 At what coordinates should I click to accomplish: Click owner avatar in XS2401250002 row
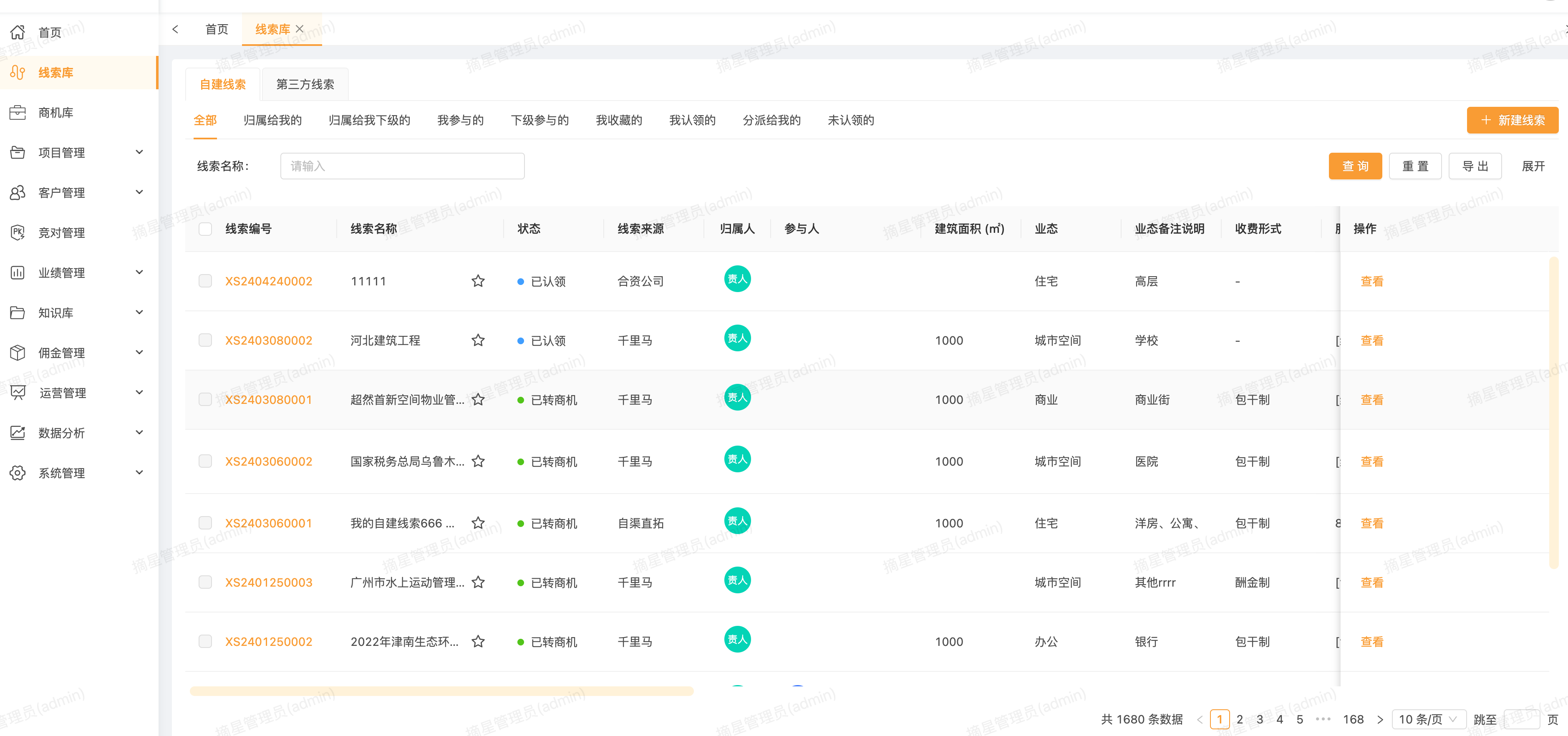click(737, 639)
